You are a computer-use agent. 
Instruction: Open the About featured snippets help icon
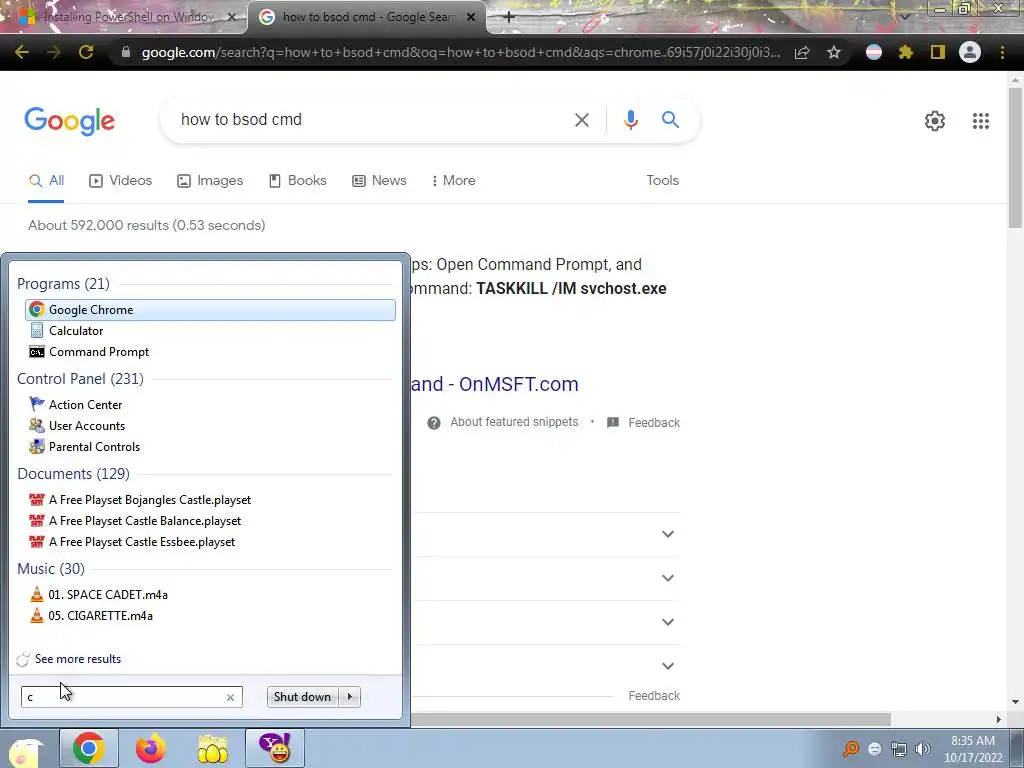pyautogui.click(x=434, y=423)
